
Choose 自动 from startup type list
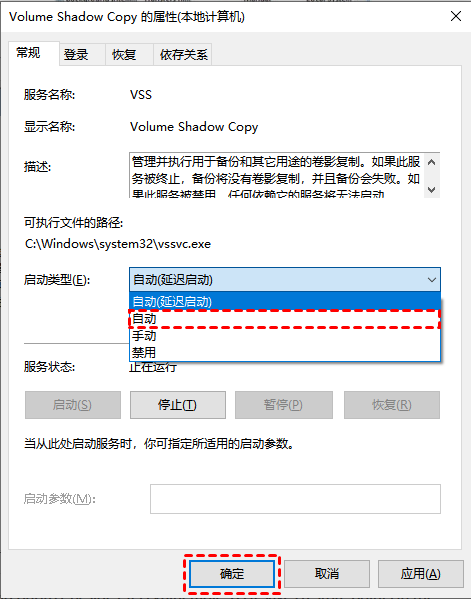[x=285, y=319]
